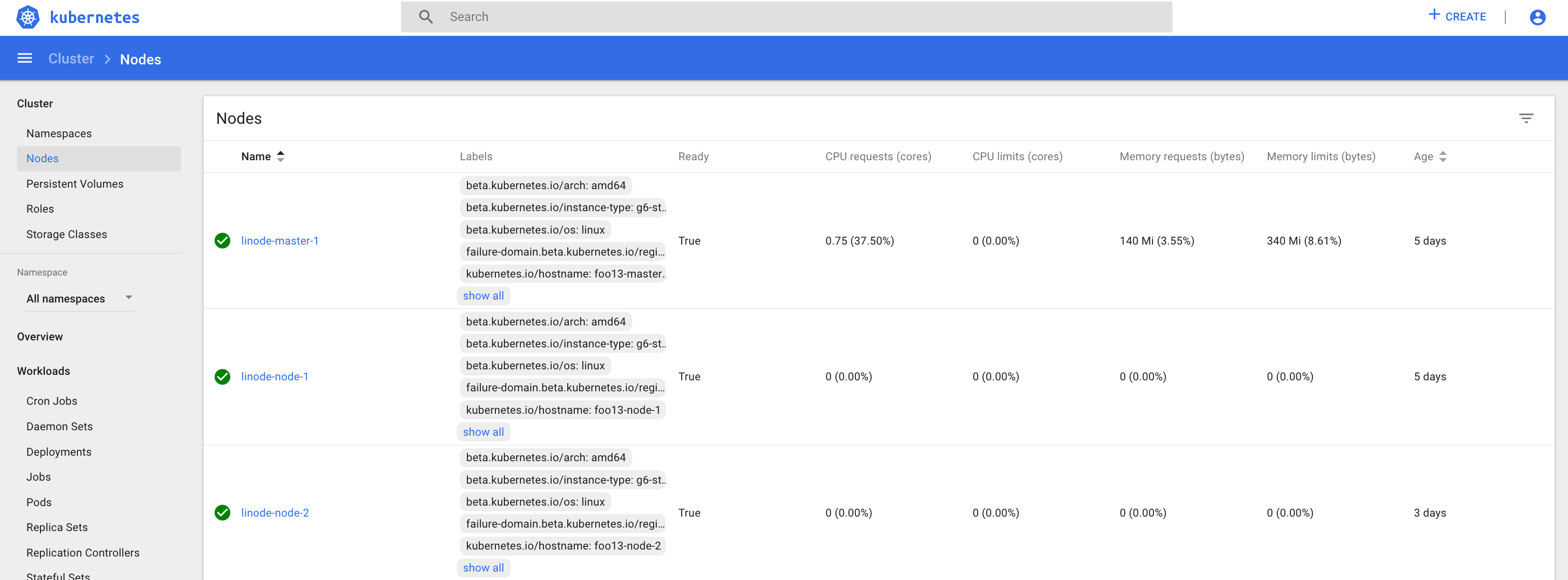
Task: Open Jobs in the sidebar
Action: pos(38,477)
